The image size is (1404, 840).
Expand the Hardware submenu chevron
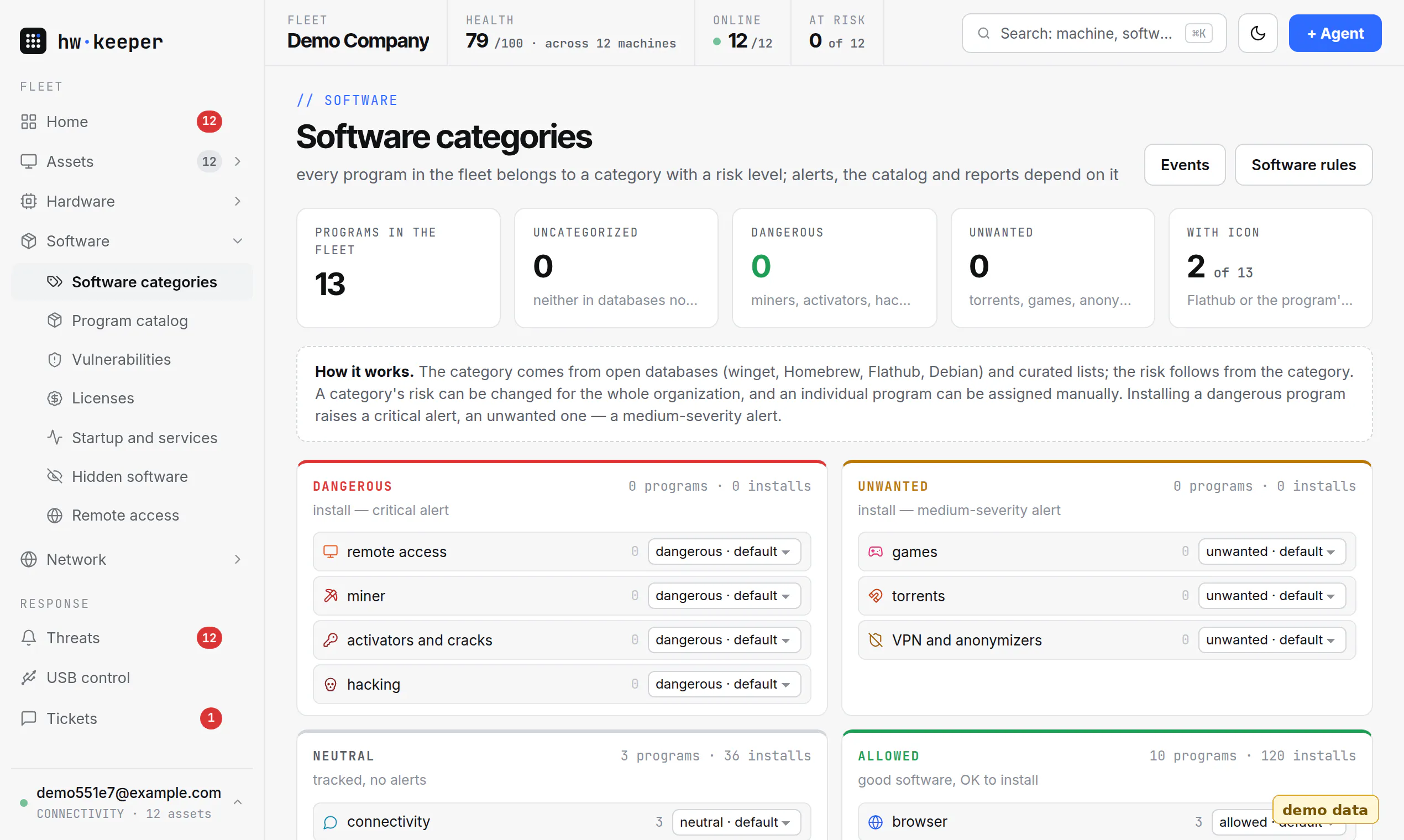click(x=238, y=201)
